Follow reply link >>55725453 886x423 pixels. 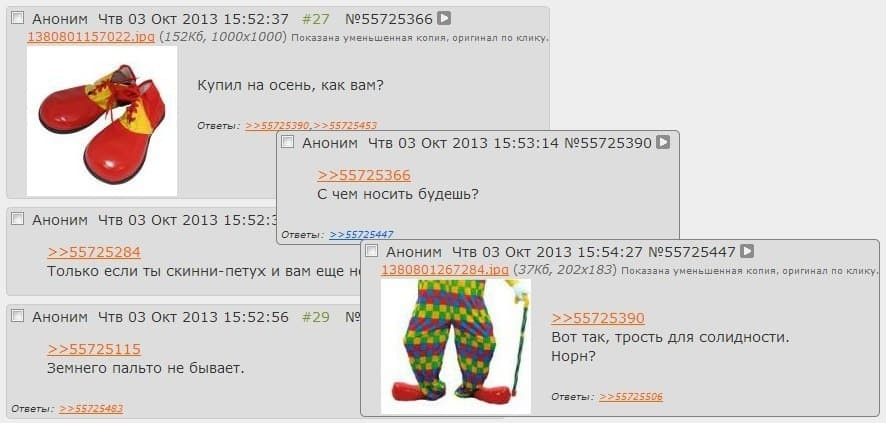coord(345,126)
